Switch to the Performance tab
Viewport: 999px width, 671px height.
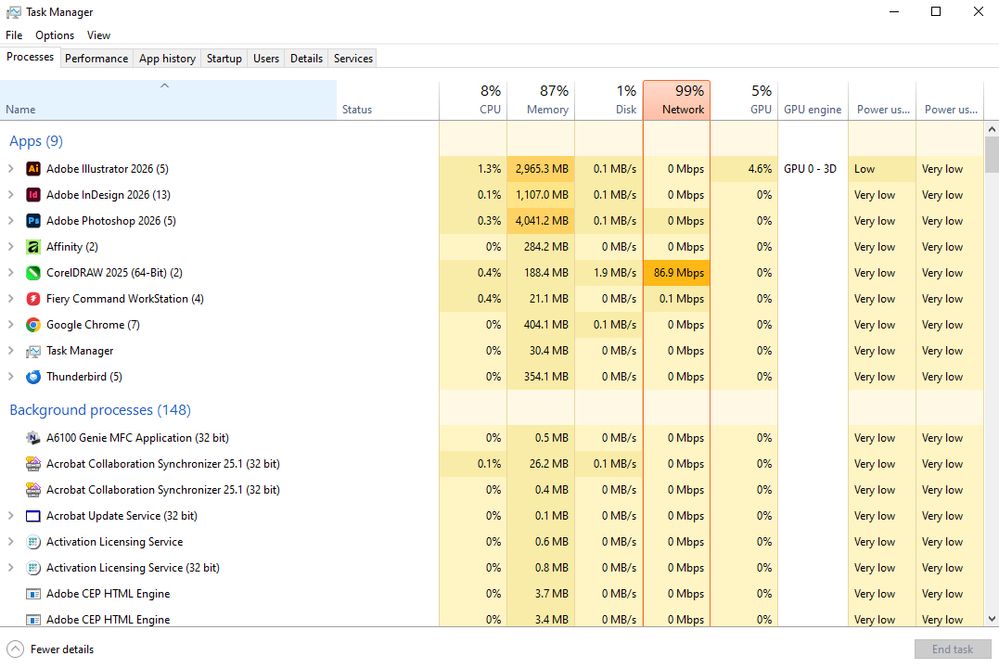pyautogui.click(x=96, y=58)
